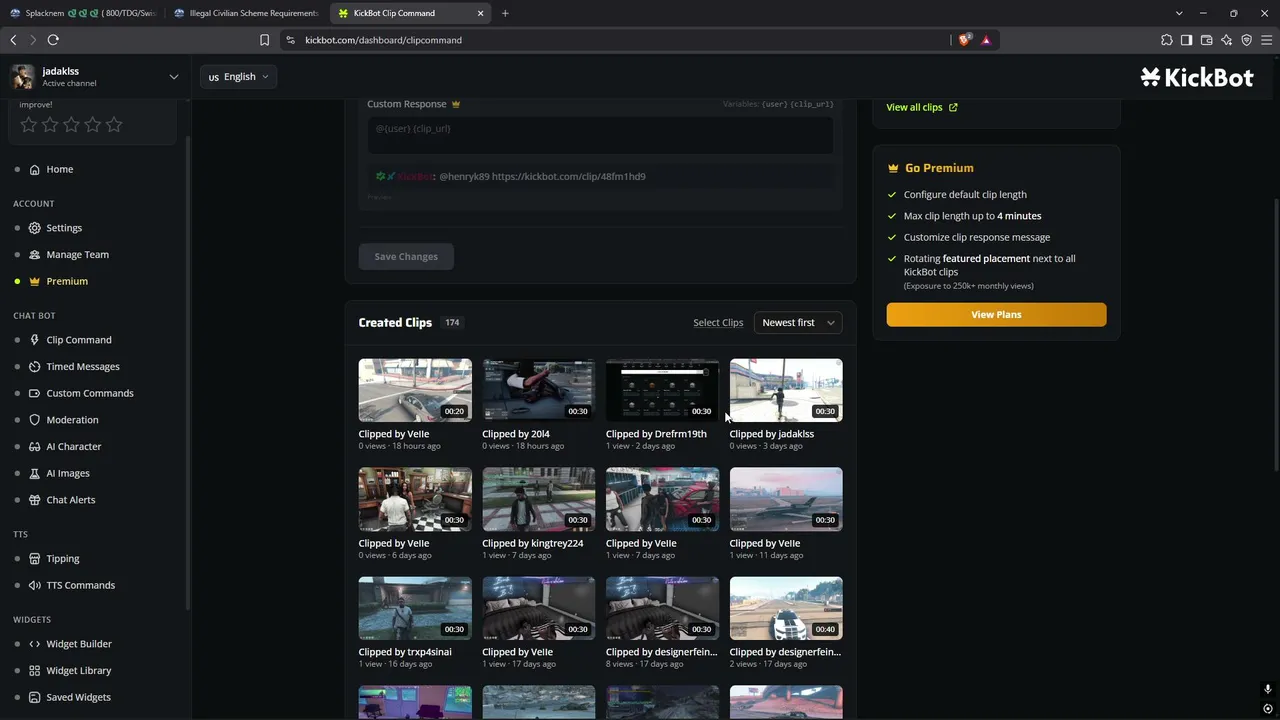The height and width of the screenshot is (720, 1280).
Task: Open Brave Rewards triangle icon
Action: point(986,40)
